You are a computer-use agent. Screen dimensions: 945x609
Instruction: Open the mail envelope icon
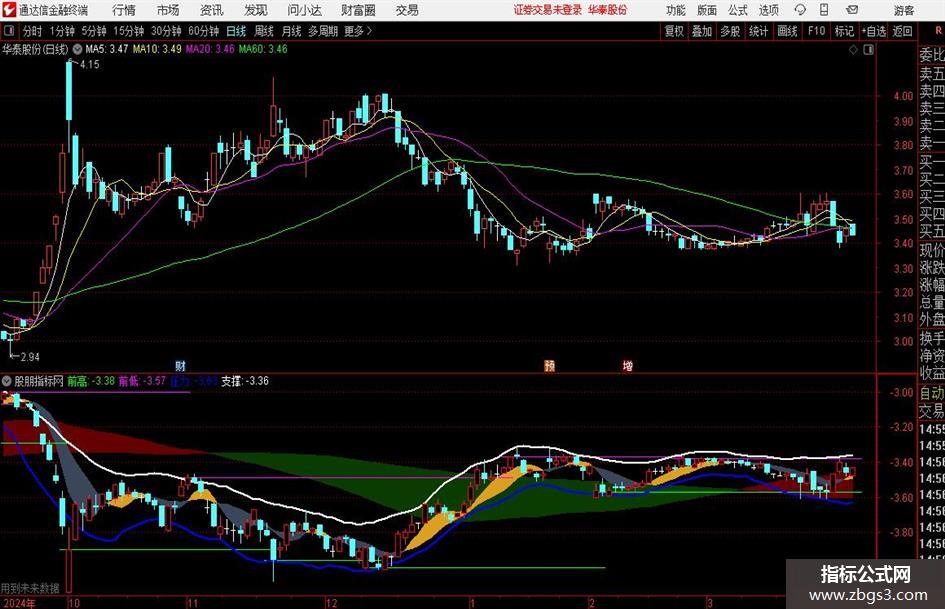point(852,10)
